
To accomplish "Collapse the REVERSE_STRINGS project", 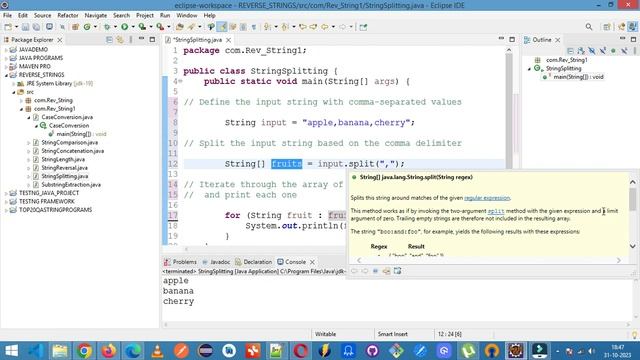I will (x=6, y=75).
